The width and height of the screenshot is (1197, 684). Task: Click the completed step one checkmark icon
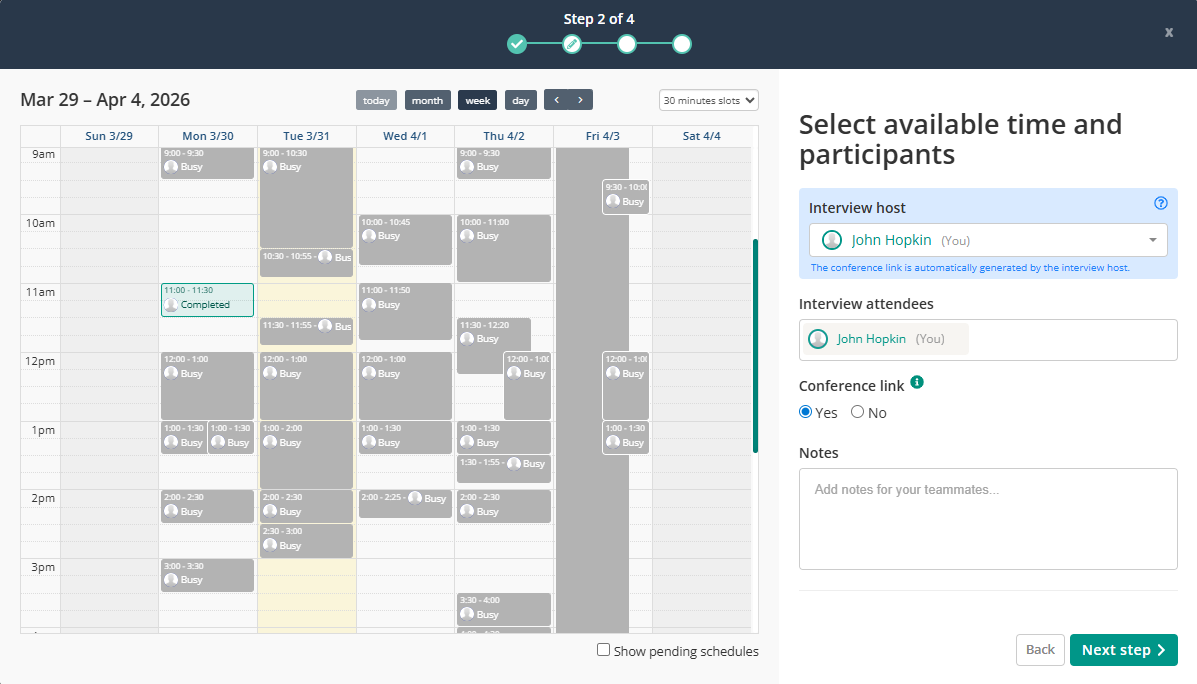(x=517, y=44)
